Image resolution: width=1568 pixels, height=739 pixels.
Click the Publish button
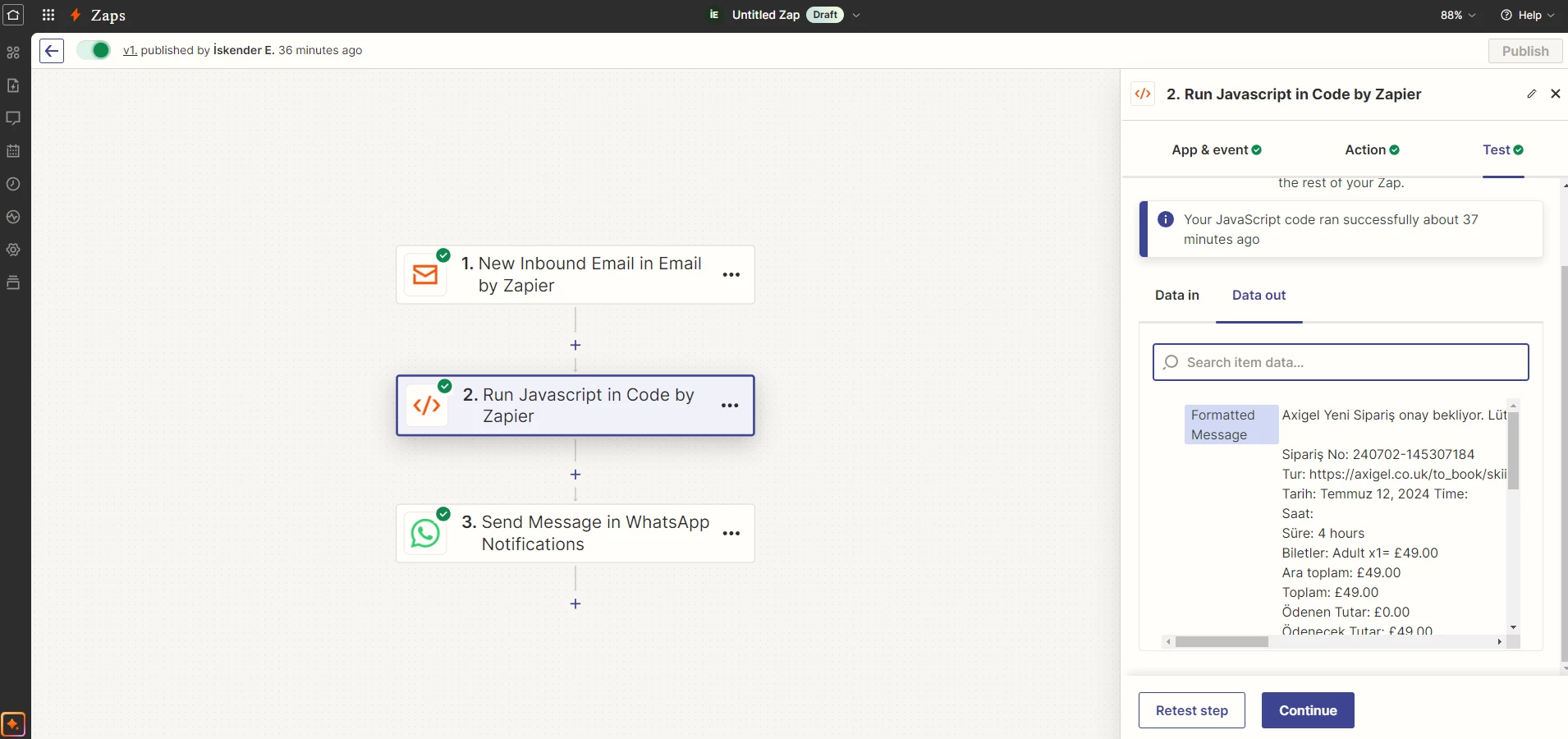pyautogui.click(x=1525, y=51)
